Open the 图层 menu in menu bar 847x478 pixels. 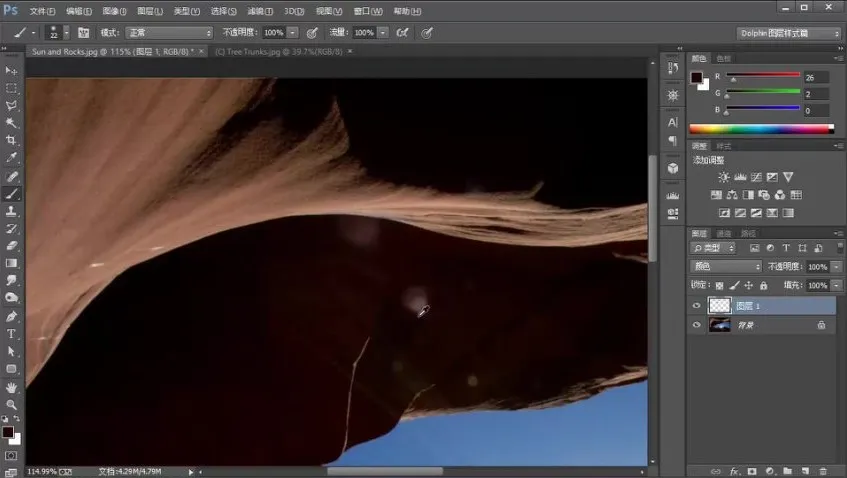click(x=150, y=11)
